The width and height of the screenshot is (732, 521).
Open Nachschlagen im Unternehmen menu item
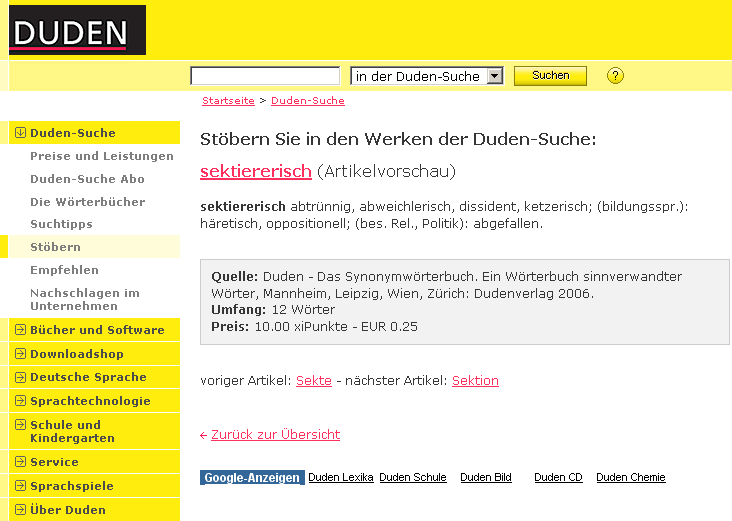tap(85, 299)
